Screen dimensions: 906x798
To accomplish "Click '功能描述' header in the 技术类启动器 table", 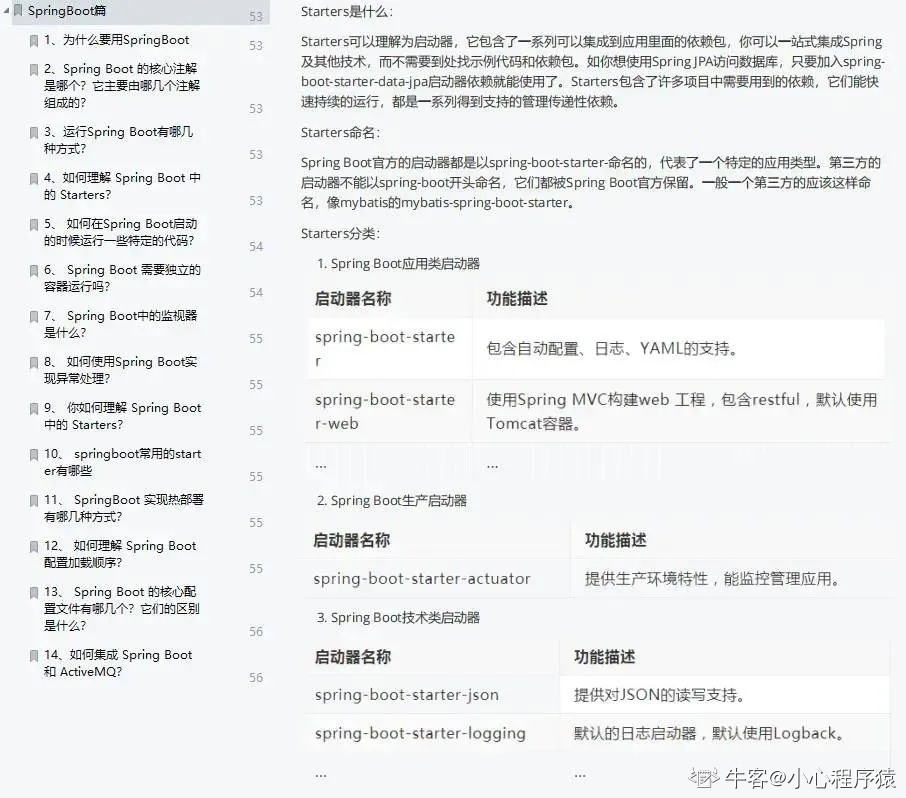I will [604, 657].
